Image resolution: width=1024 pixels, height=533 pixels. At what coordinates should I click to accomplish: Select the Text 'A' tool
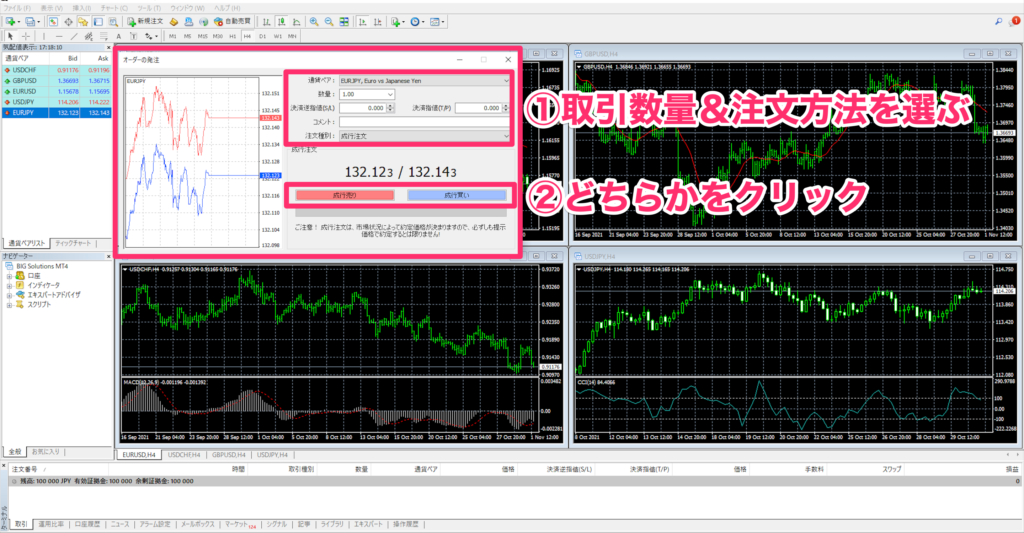(x=118, y=36)
